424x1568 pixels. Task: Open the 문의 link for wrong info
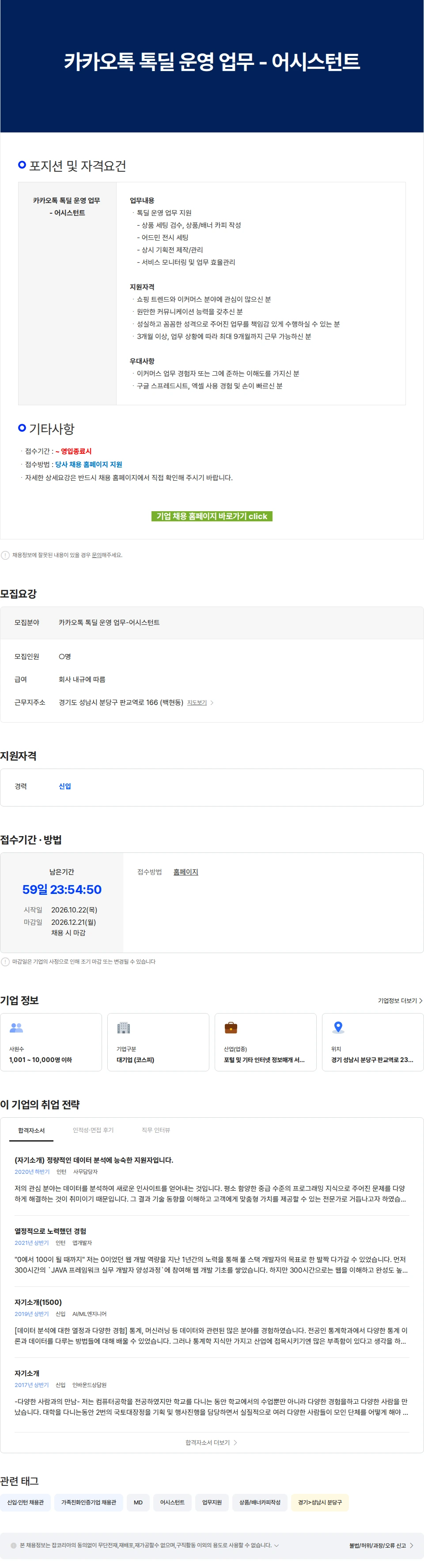(96, 555)
